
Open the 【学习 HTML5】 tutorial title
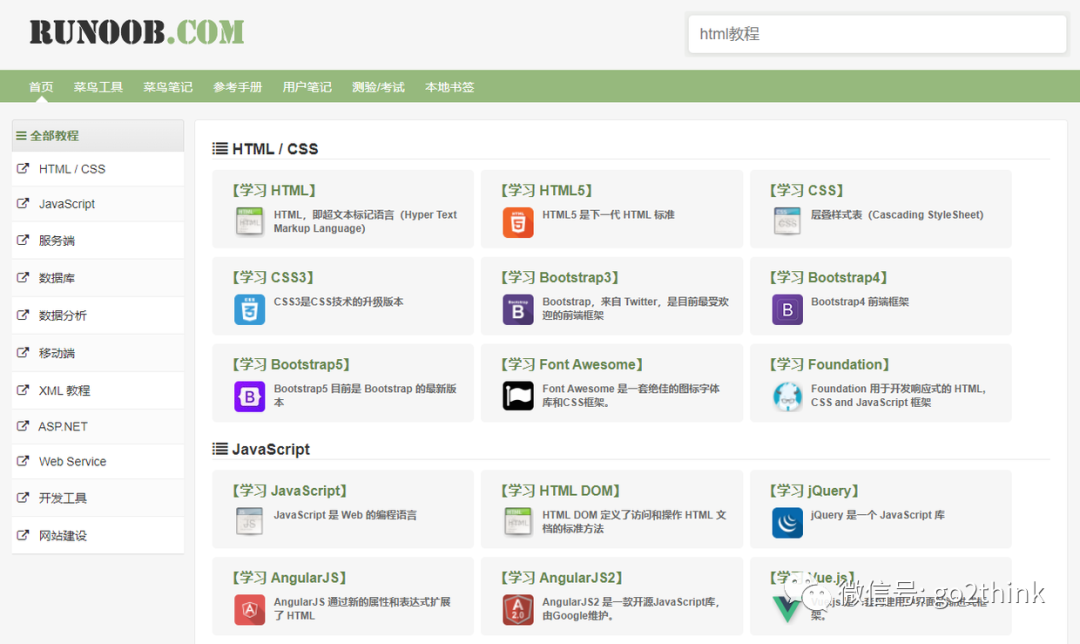click(x=547, y=190)
